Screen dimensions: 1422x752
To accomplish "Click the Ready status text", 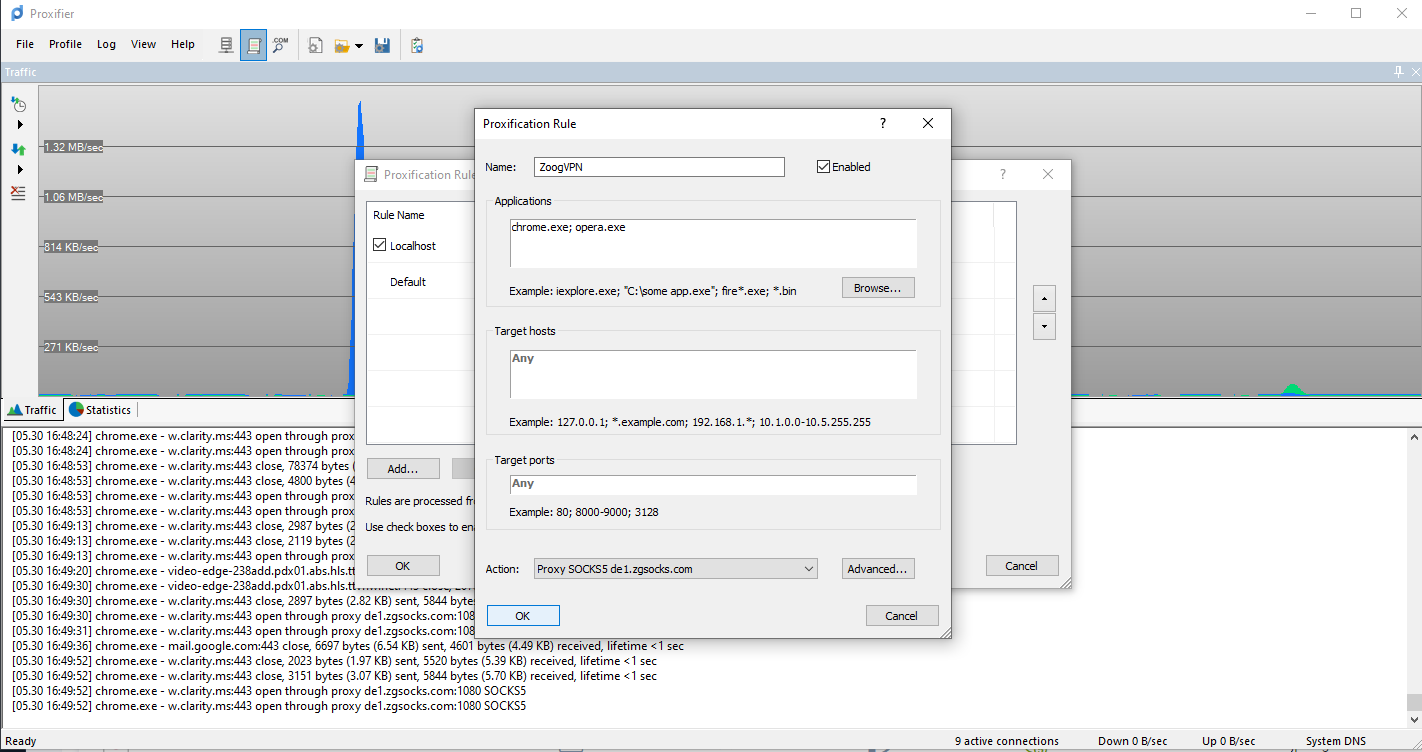I will 21,741.
